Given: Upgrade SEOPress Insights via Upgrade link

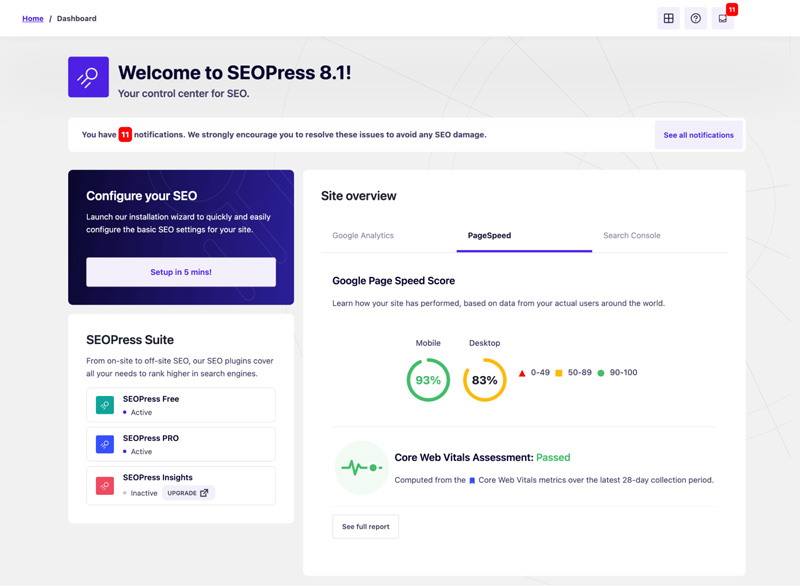Looking at the screenshot, I should pos(188,493).
